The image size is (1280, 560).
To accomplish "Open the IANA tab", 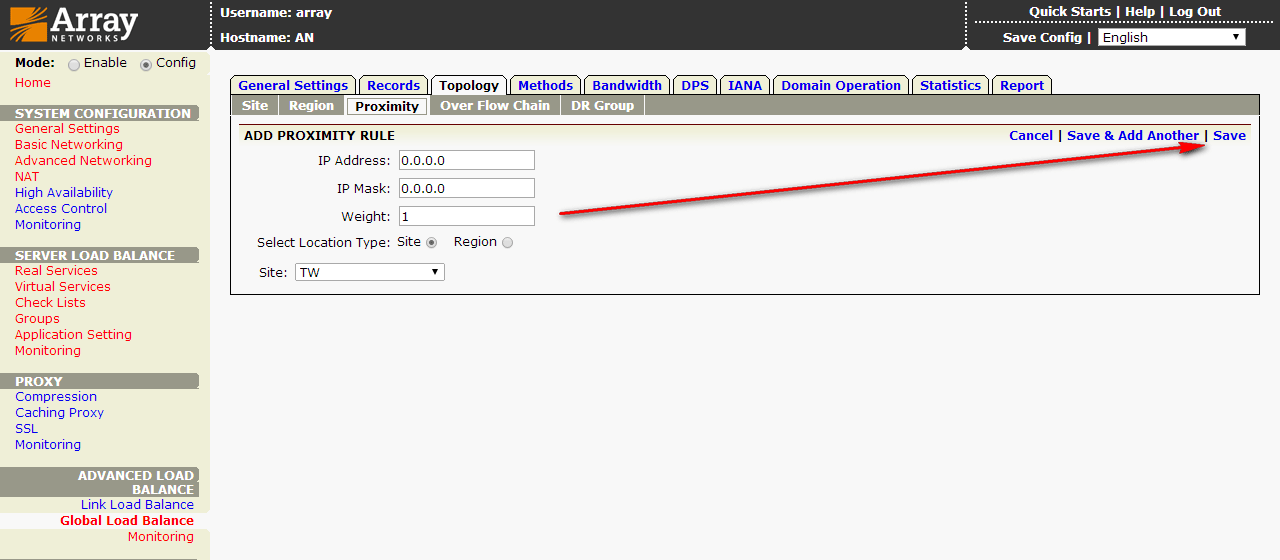I will click(744, 85).
